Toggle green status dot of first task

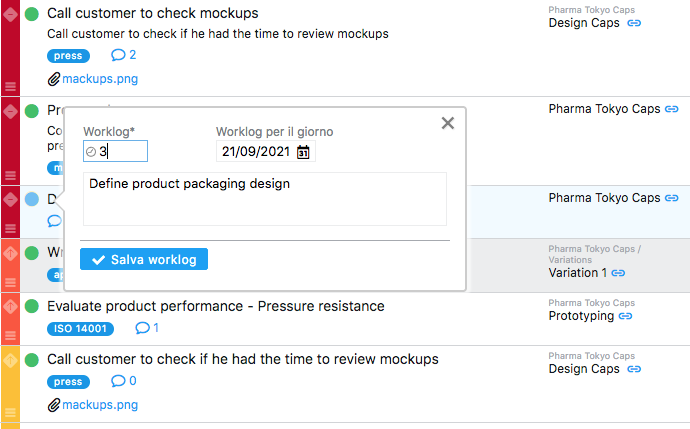tap(32, 14)
